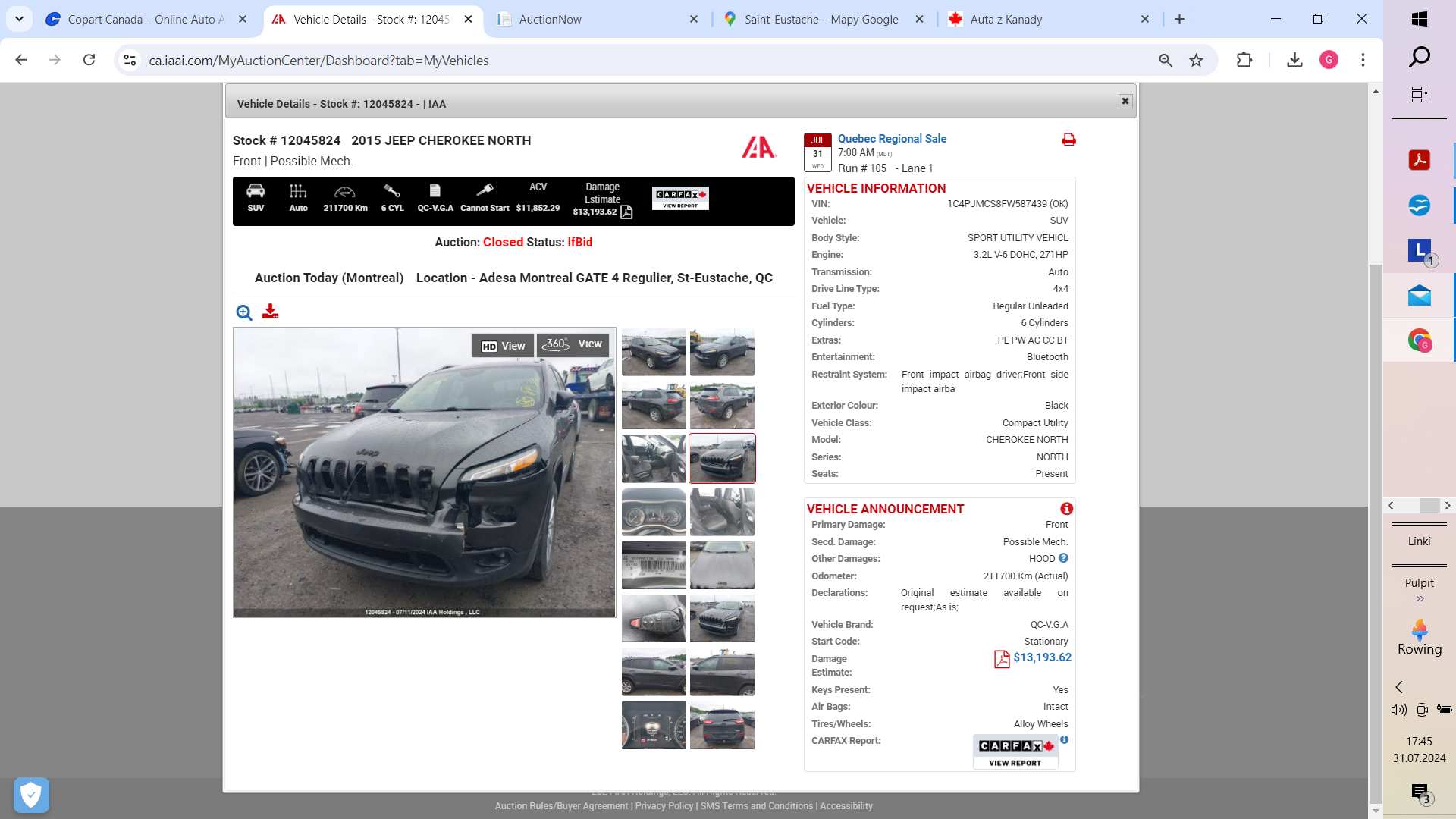This screenshot has height=819, width=1456.
Task: Open Auction Rules/Buyer Agreement link
Action: (x=561, y=806)
